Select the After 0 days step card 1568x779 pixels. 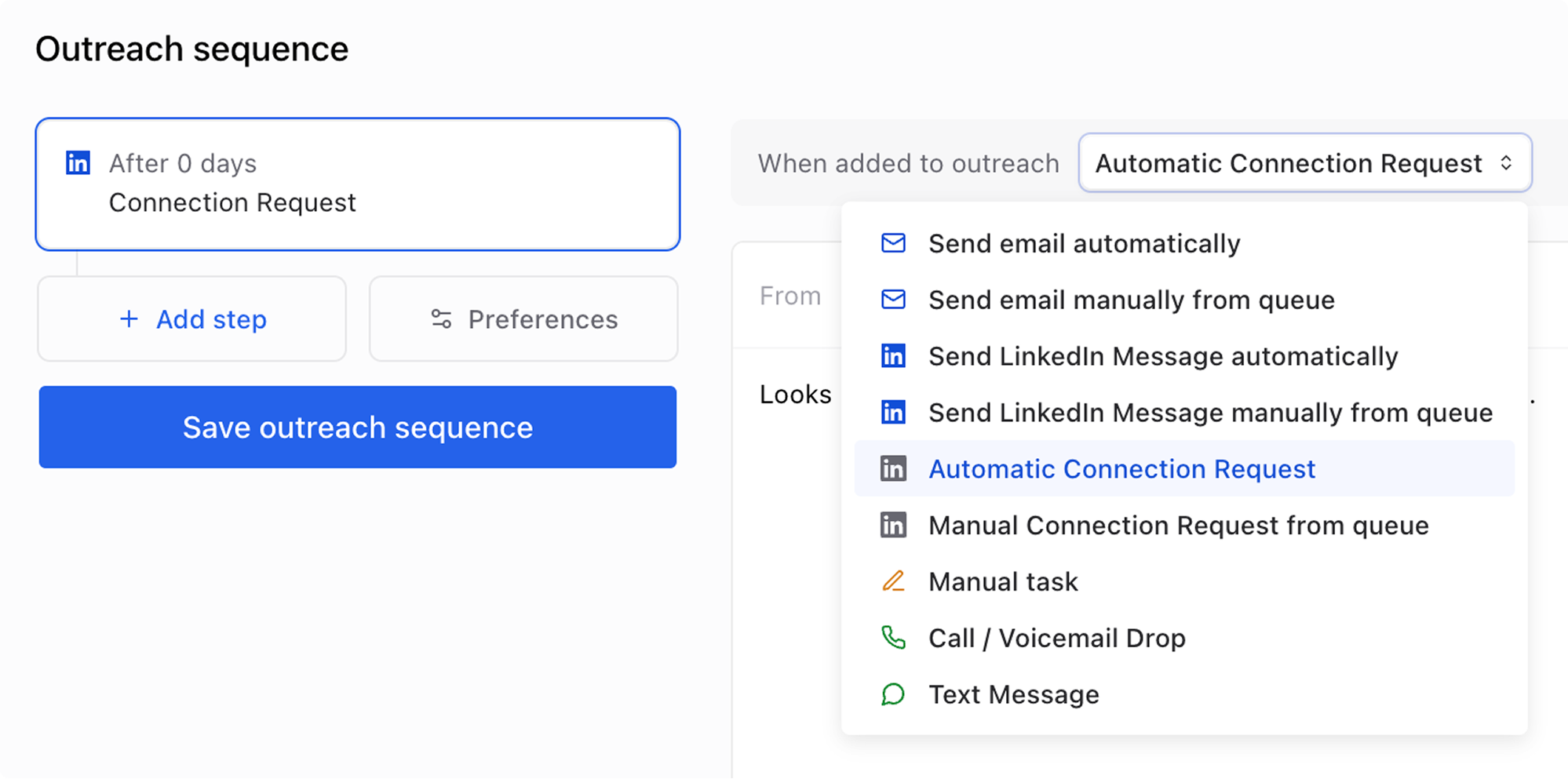(357, 184)
